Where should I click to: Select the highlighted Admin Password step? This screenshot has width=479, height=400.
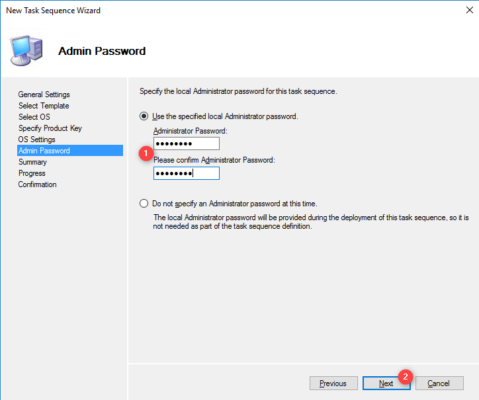pyautogui.click(x=70, y=150)
